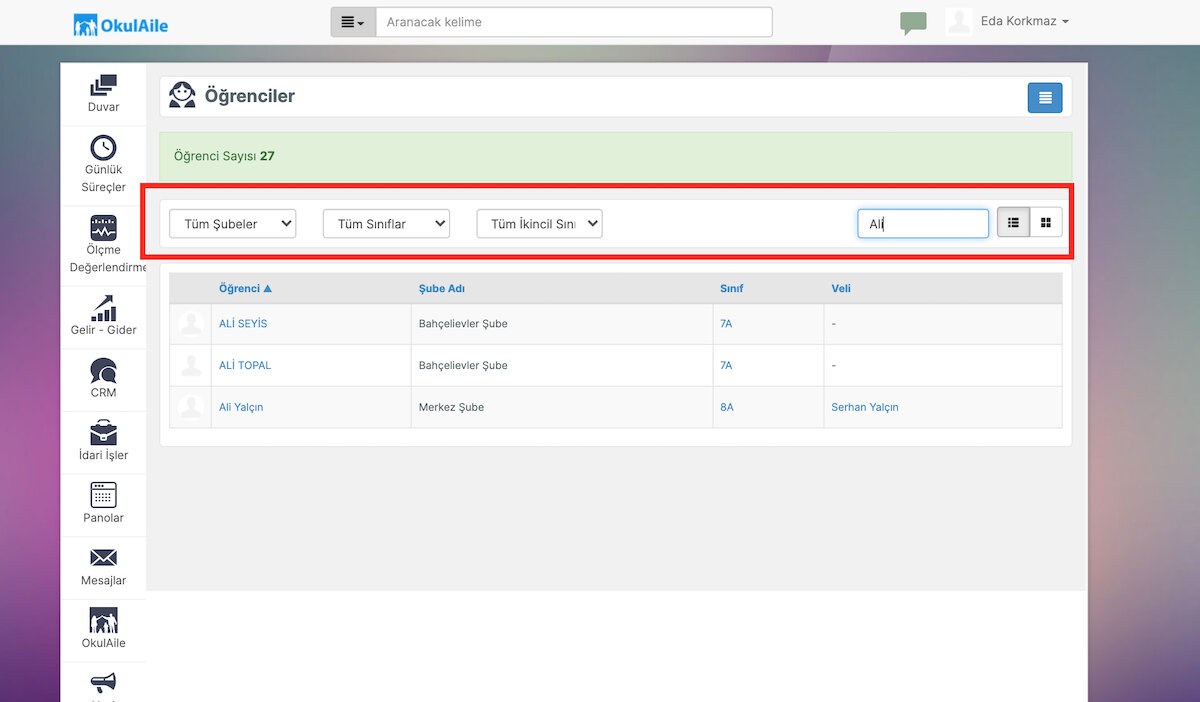Click class 8A link for Ali Yalçın
The image size is (1200, 702).
(727, 408)
